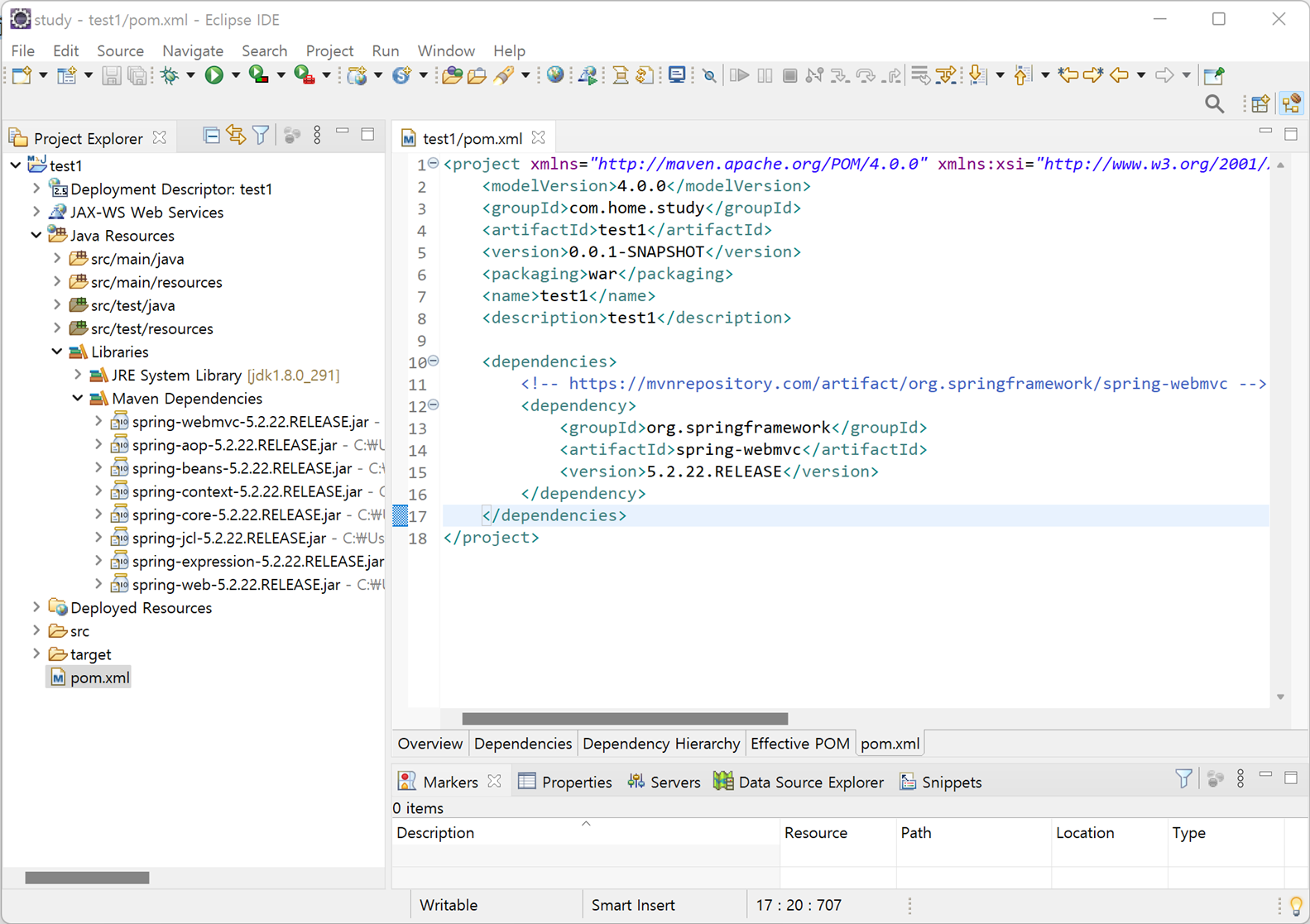Open the Project menu
This screenshot has height=924, width=1310.
[x=329, y=50]
